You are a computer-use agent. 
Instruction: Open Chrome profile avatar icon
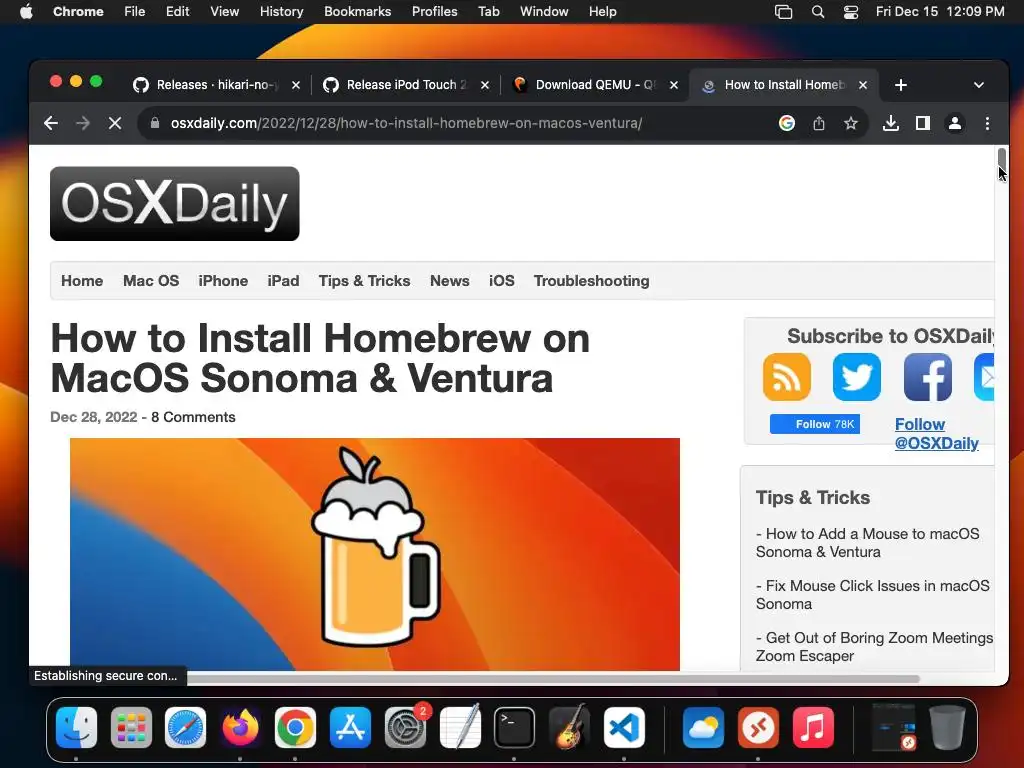tap(955, 123)
